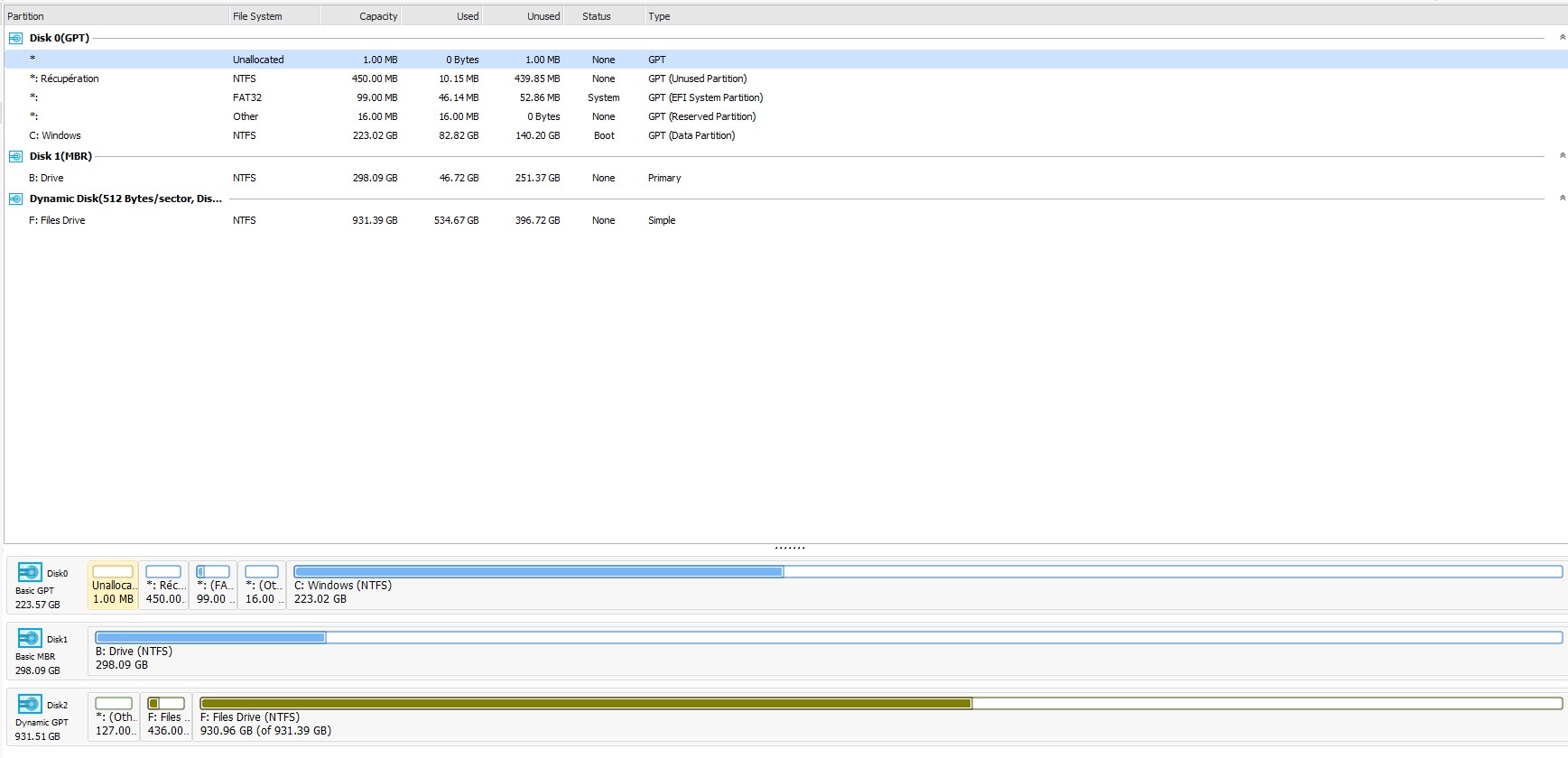1568x758 pixels.
Task: Click the disk icon beside Disk 1(MBR) header
Action: (15, 156)
